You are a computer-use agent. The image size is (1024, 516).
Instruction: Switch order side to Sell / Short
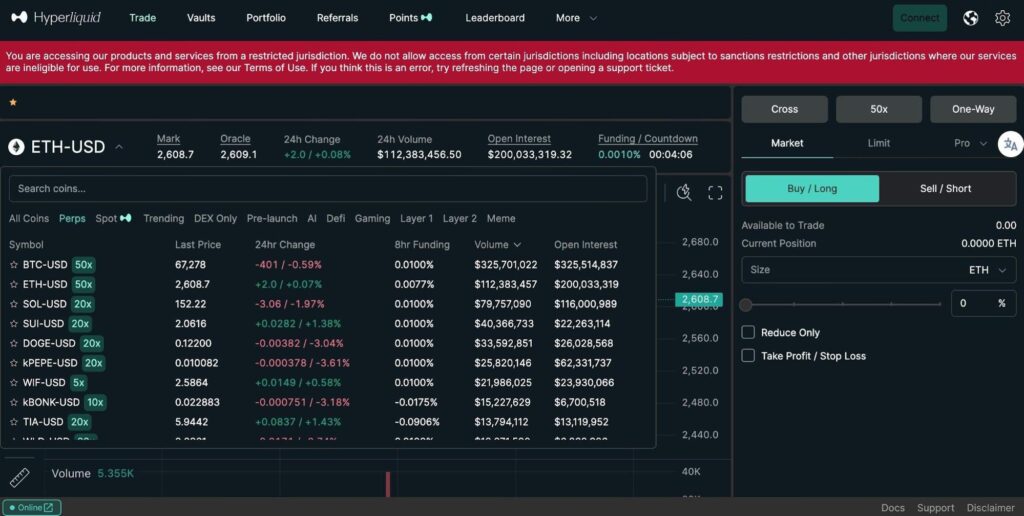coord(945,189)
